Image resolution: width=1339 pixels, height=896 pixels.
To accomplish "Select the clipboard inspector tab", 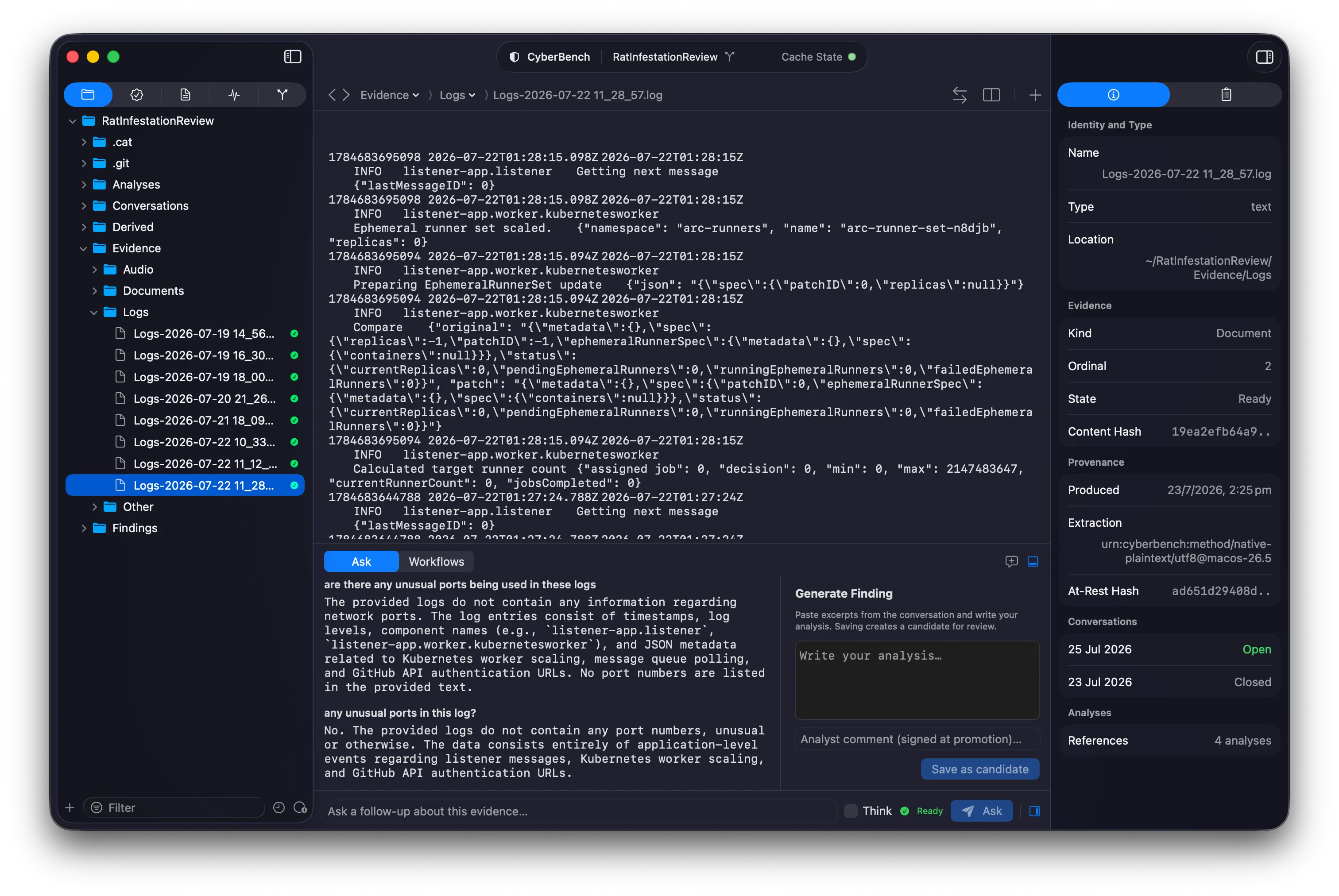I will click(x=1226, y=94).
